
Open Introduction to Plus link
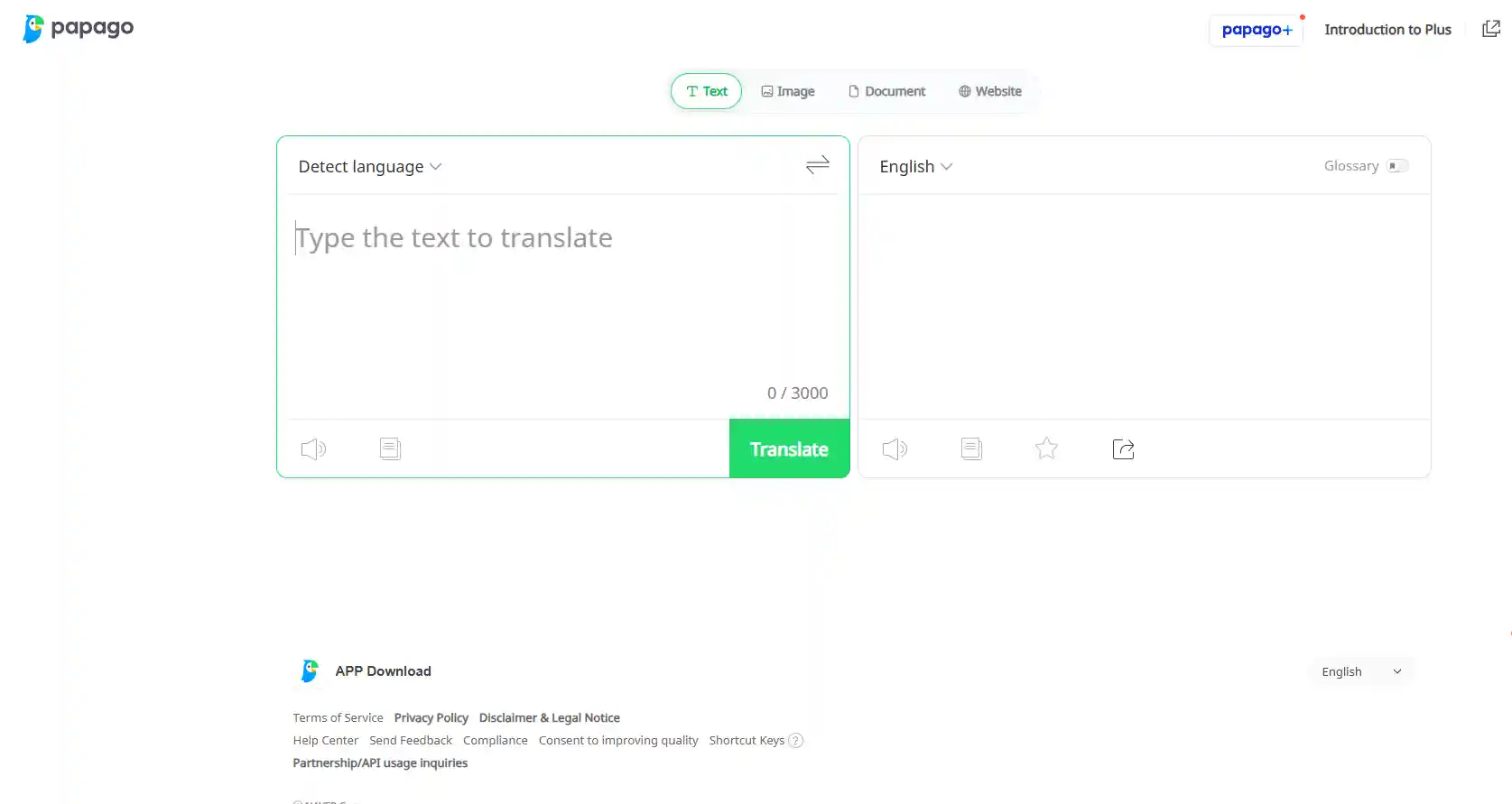(1387, 30)
